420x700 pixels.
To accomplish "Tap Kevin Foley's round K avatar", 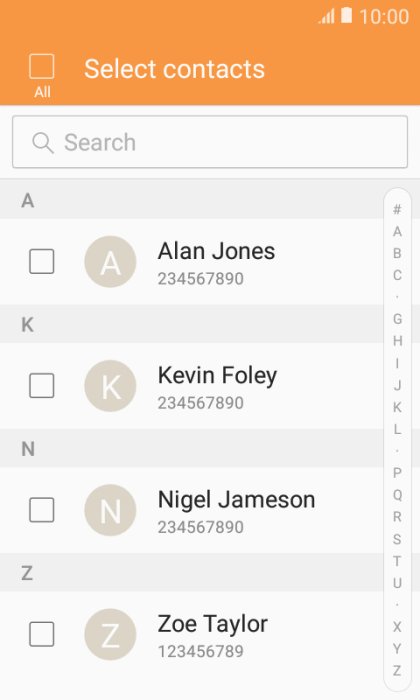I will [110, 386].
